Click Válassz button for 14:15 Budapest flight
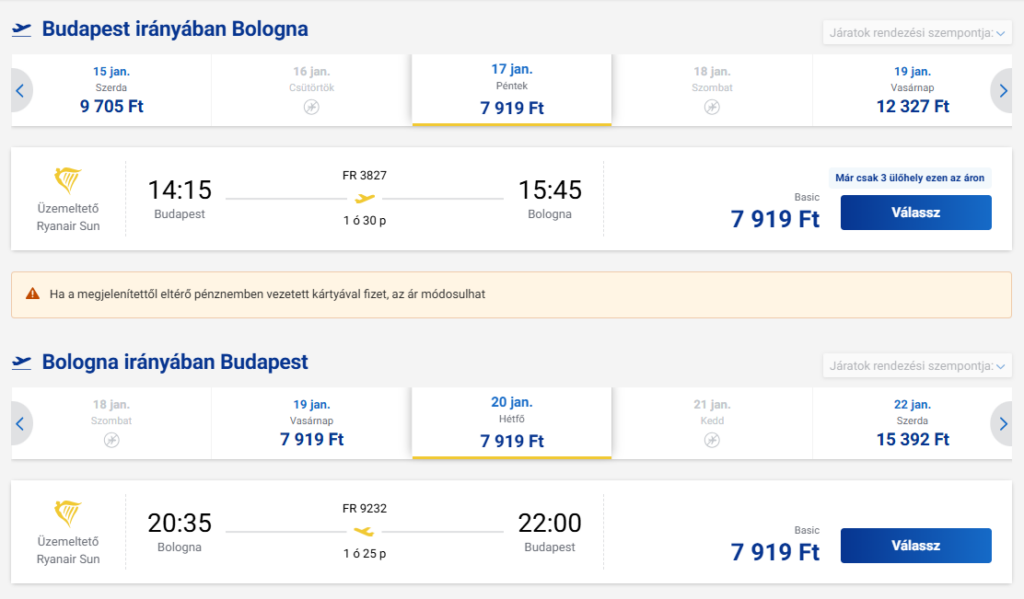 tap(916, 212)
